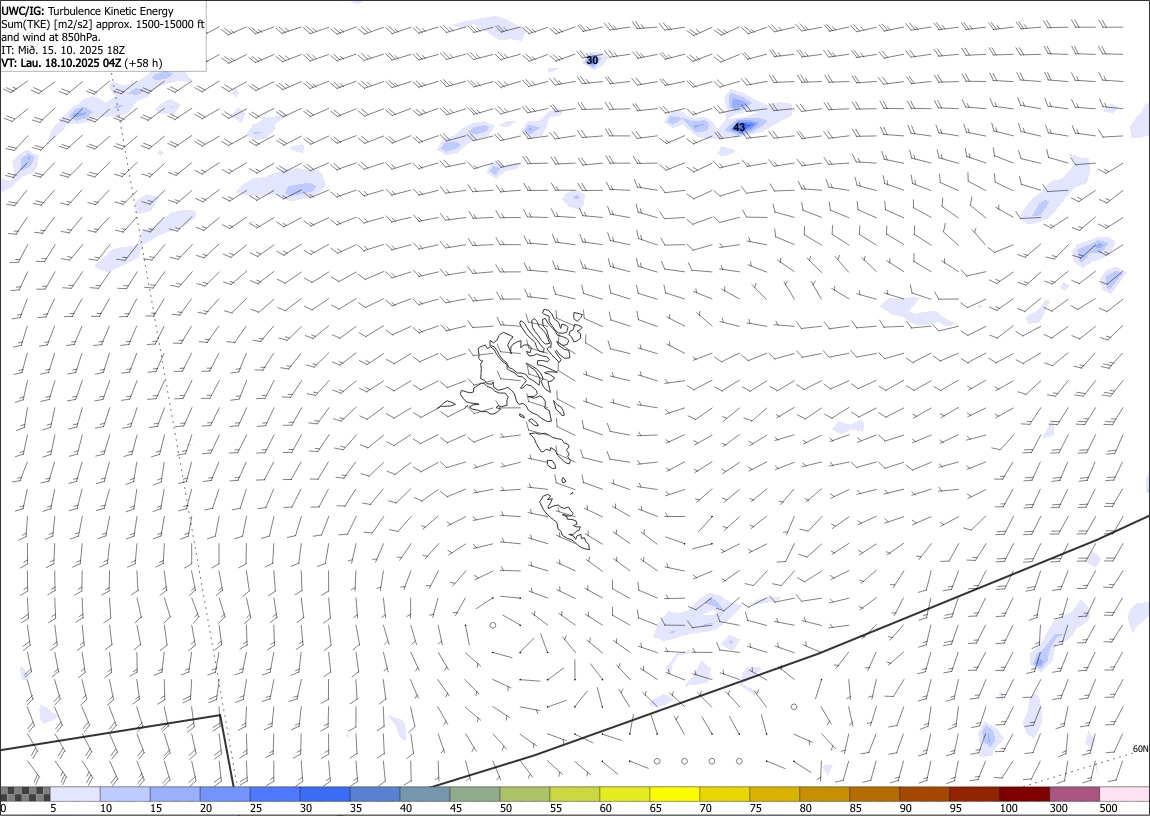Pick the legend swatch between 90 and 95
1150x816 pixels.
coord(923,794)
